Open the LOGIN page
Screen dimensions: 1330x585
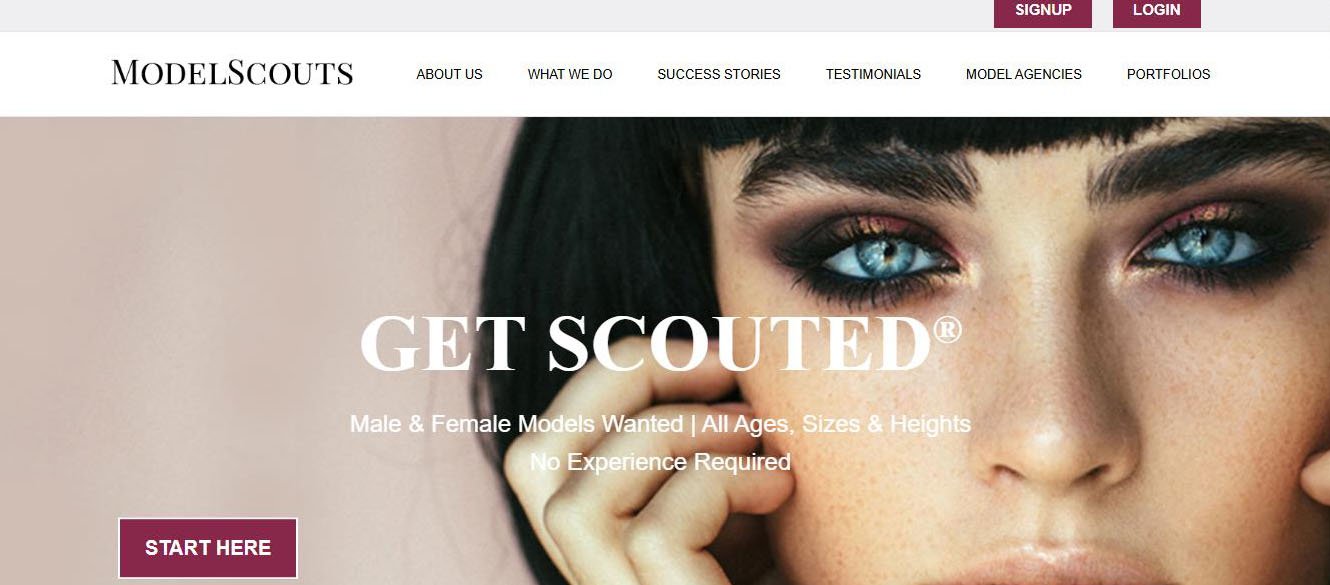coord(1156,11)
